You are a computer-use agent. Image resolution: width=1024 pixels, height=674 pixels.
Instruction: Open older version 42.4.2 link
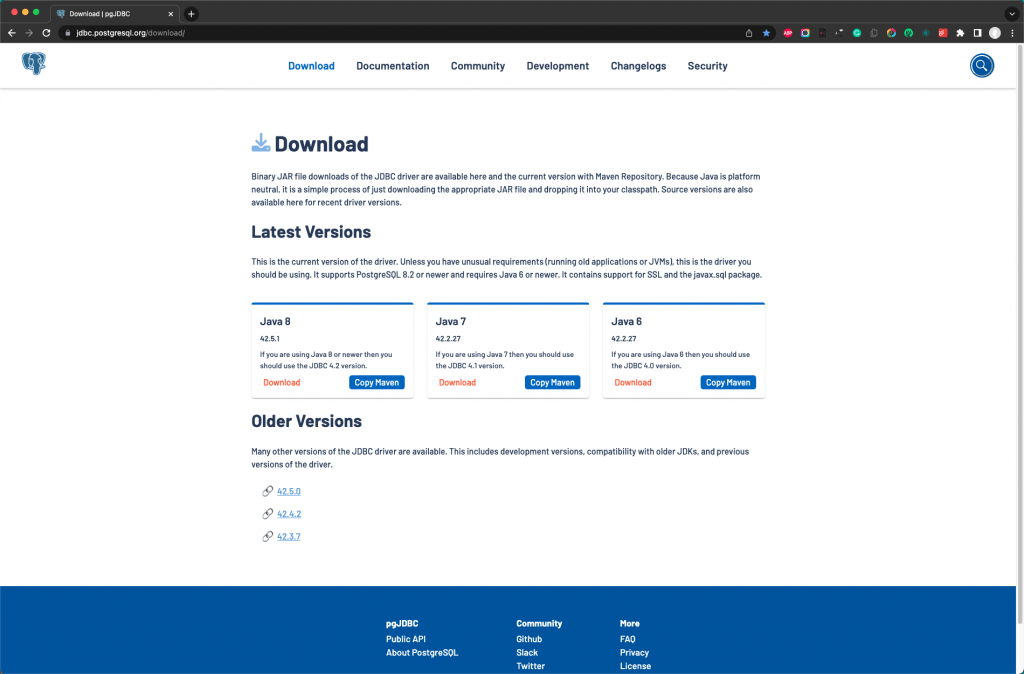[x=289, y=514]
